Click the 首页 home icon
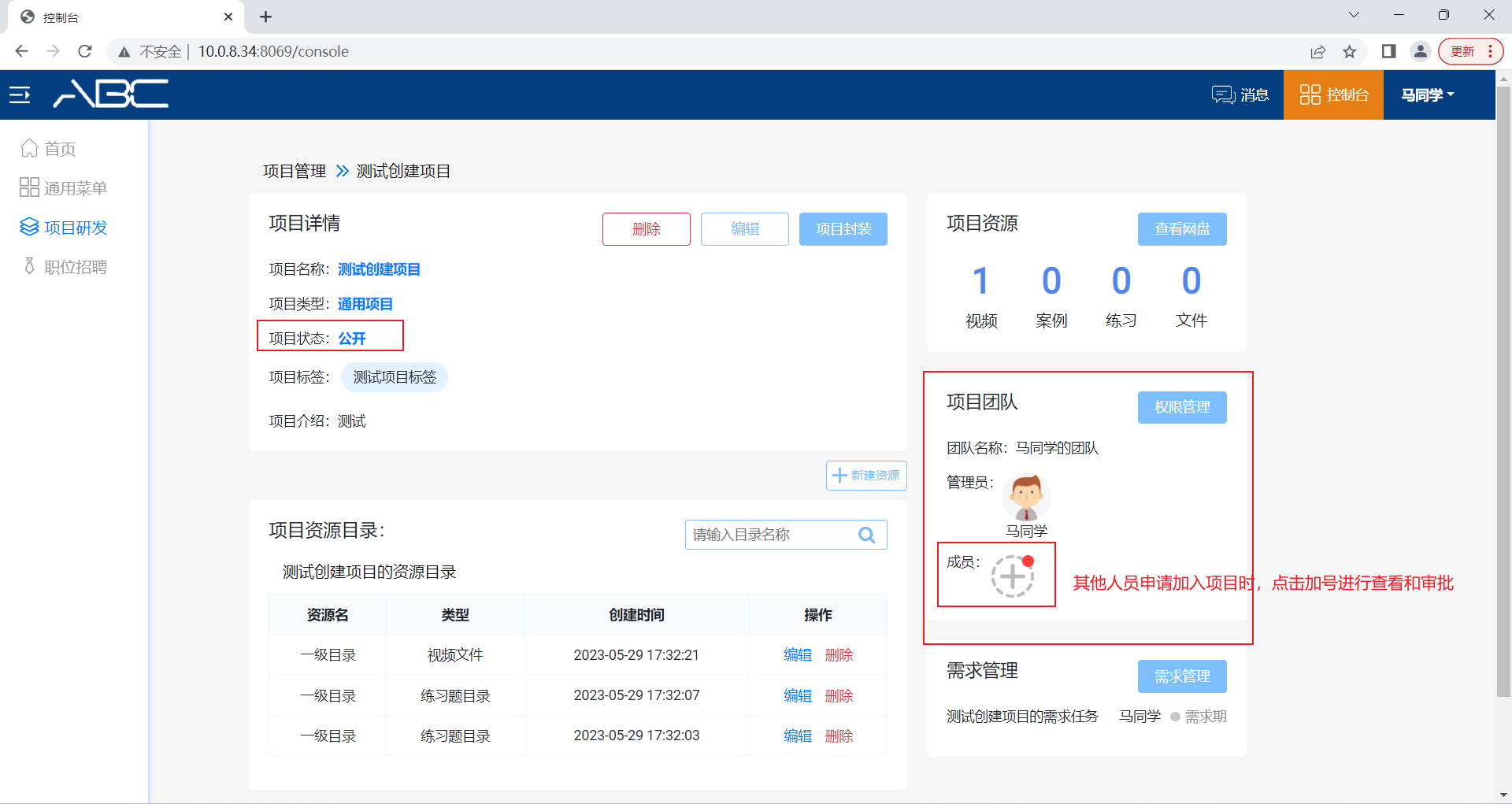Viewport: 1512px width, 804px height. (x=29, y=148)
